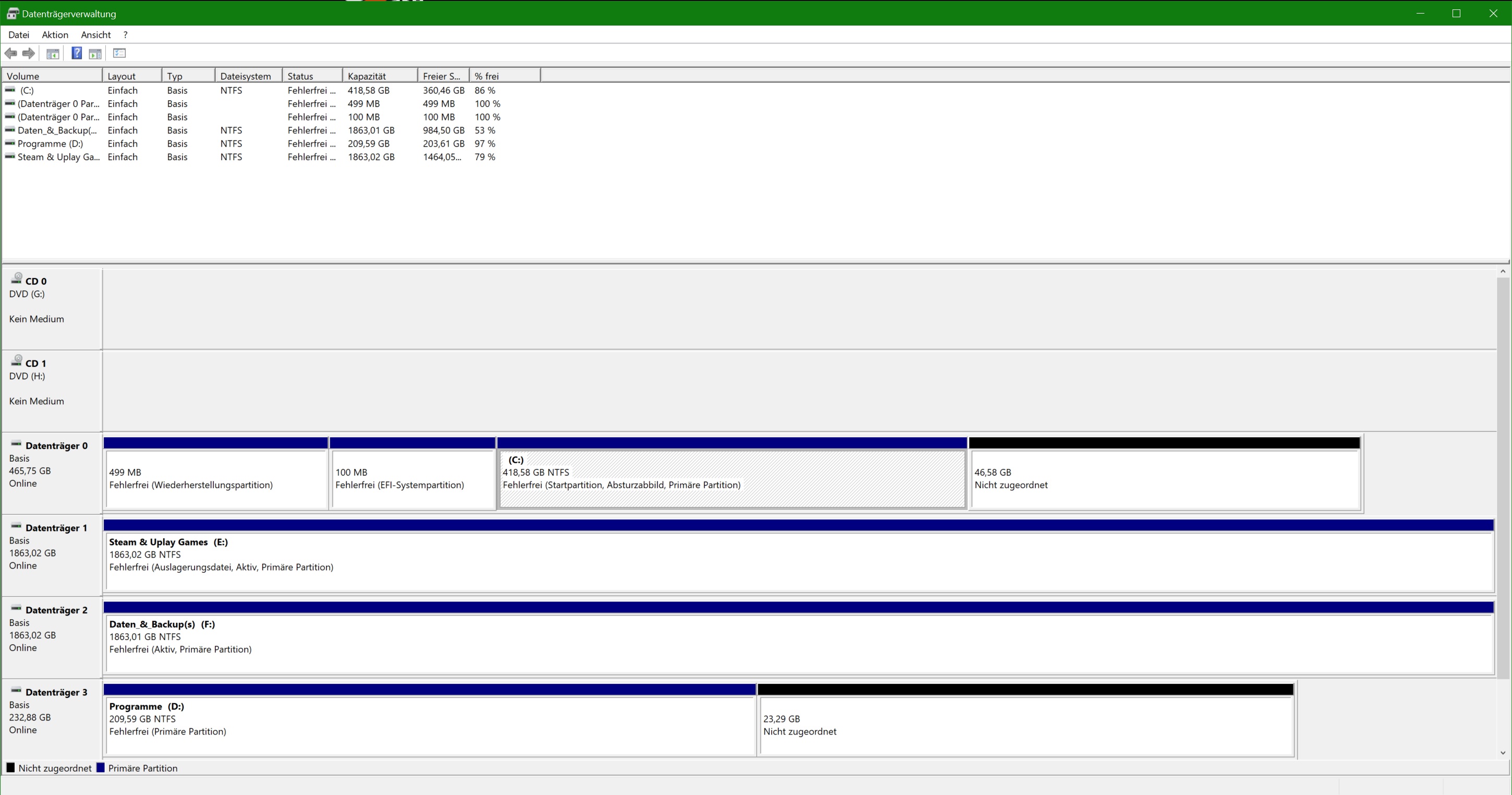Viewport: 1512px width, 795px height.
Task: Toggle the console tree pane icon
Action: point(53,53)
